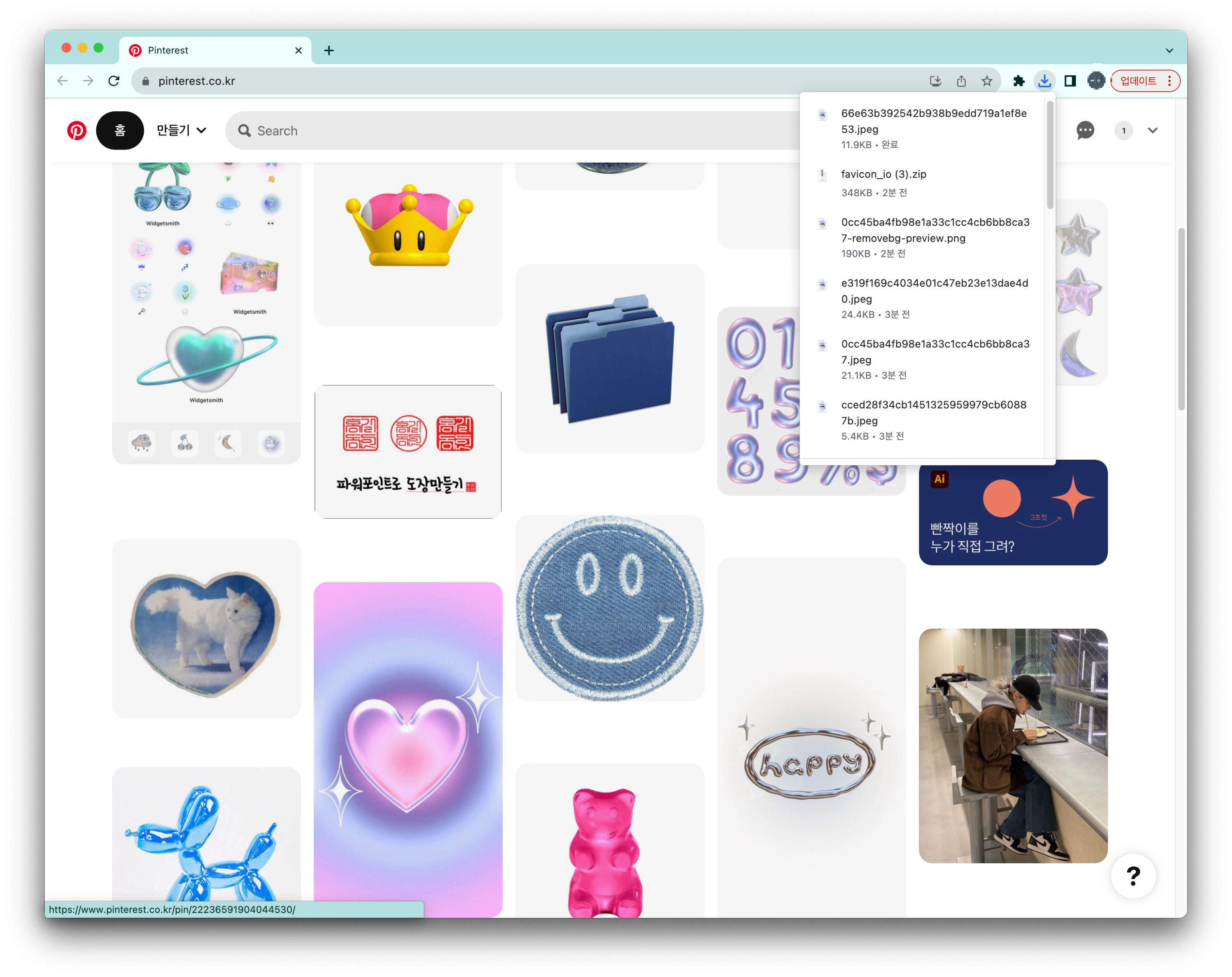
Task: Expand the account chevron next to the profile
Action: [x=1153, y=130]
